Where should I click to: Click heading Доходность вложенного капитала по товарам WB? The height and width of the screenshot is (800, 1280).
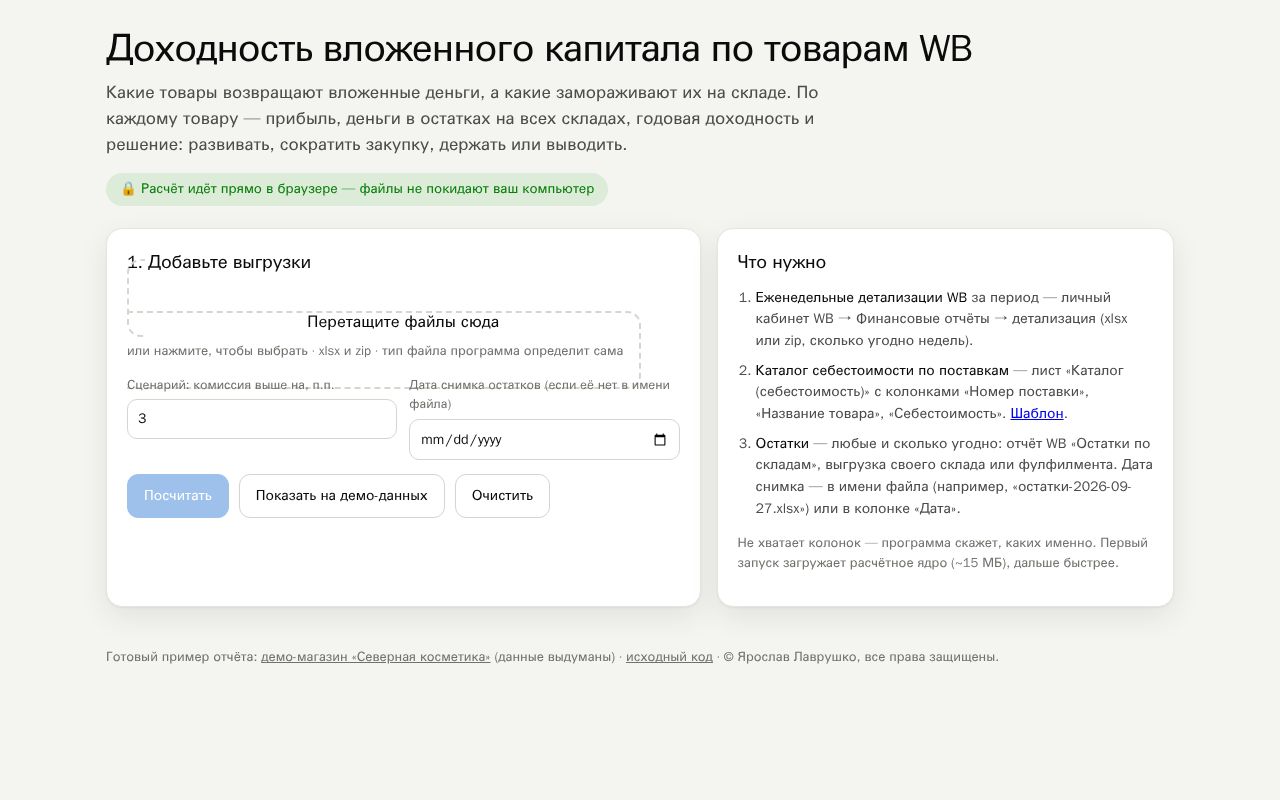[539, 48]
